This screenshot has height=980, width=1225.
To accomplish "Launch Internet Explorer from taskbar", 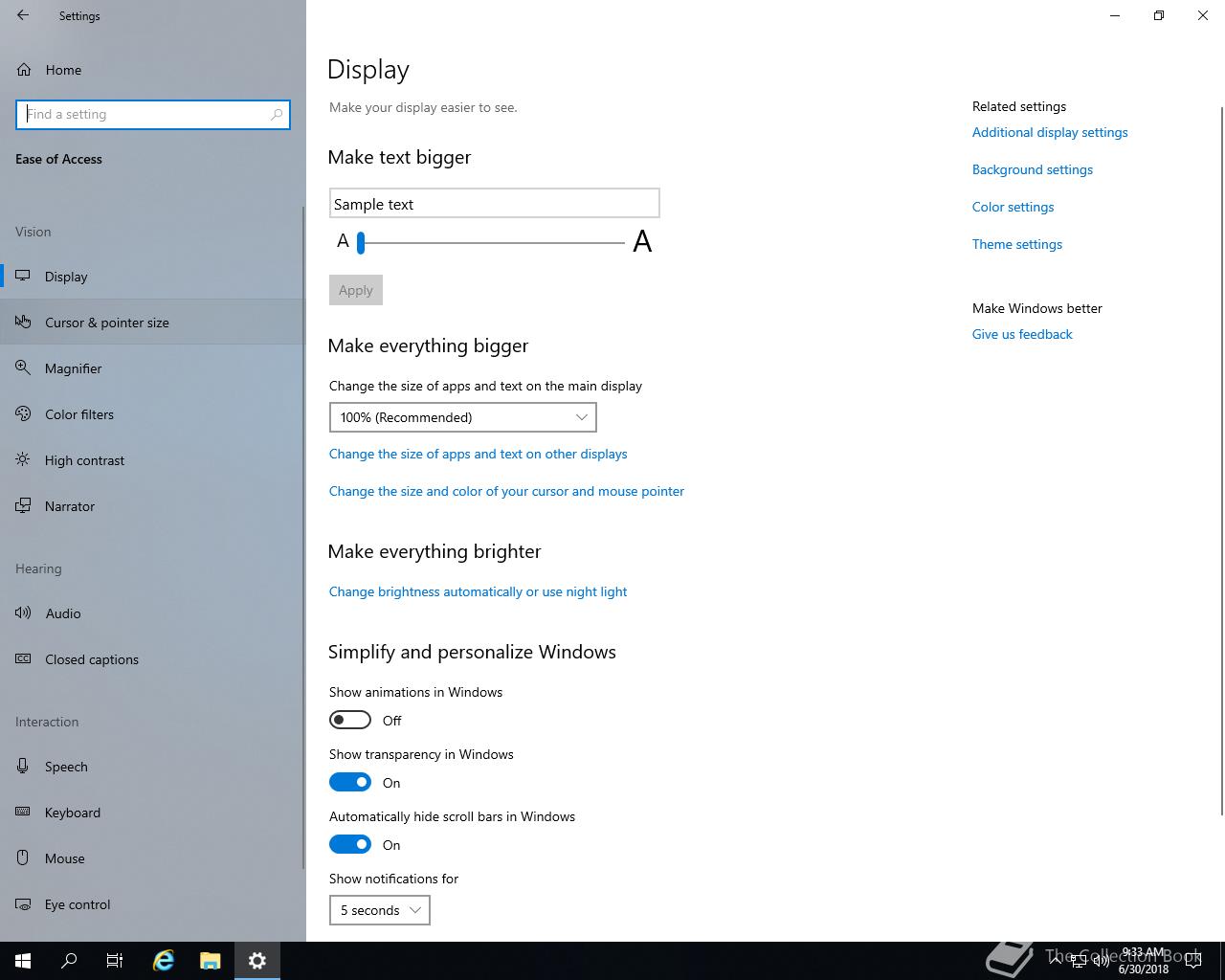I will pyautogui.click(x=164, y=961).
